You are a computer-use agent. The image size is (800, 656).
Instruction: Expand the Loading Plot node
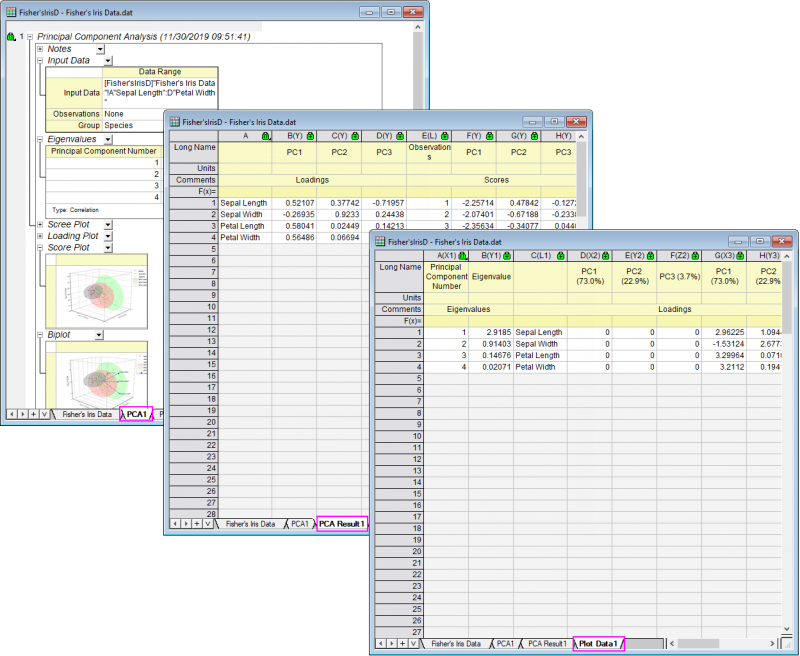click(x=40, y=236)
